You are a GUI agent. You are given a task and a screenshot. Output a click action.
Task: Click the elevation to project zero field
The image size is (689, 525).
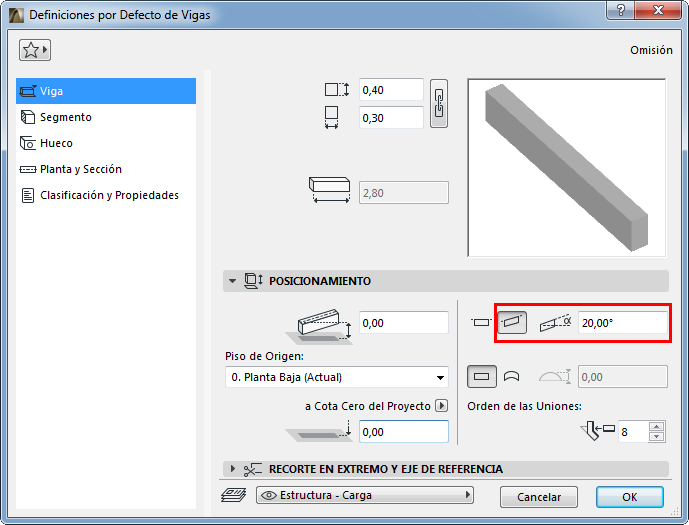(x=404, y=432)
